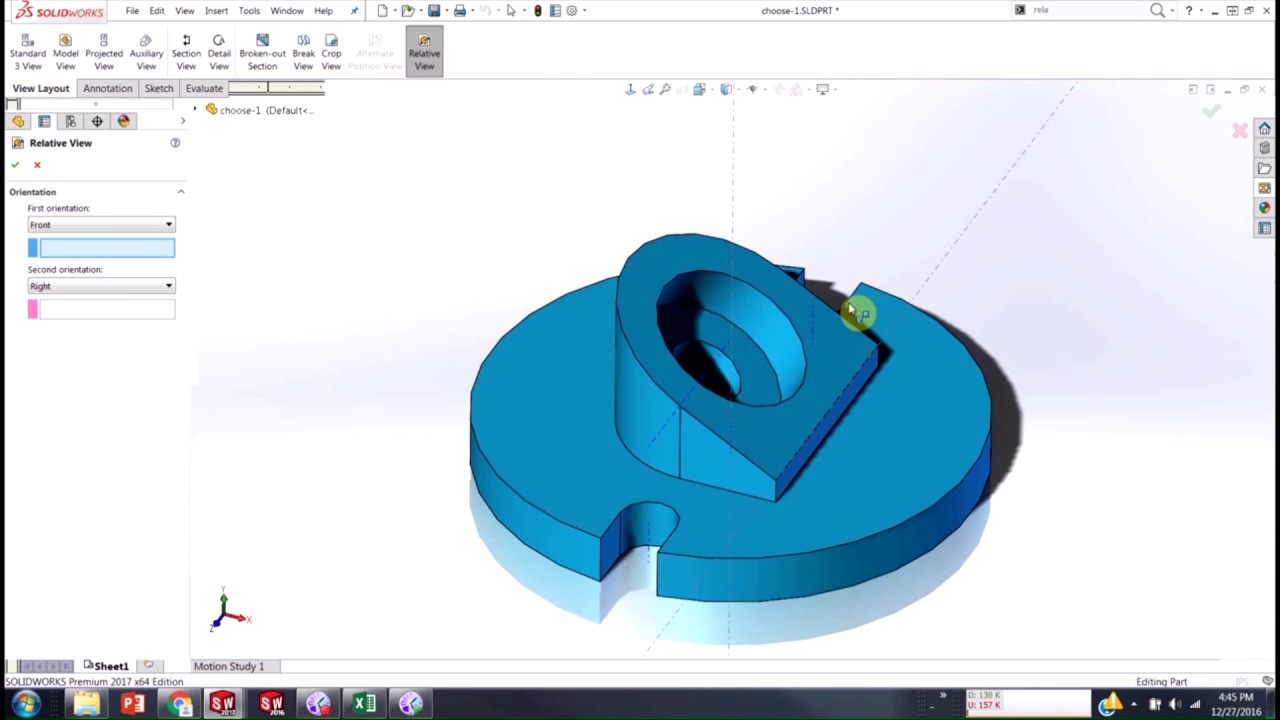Viewport: 1280px width, 720px height.
Task: Open the Insert menu
Action: (x=216, y=11)
